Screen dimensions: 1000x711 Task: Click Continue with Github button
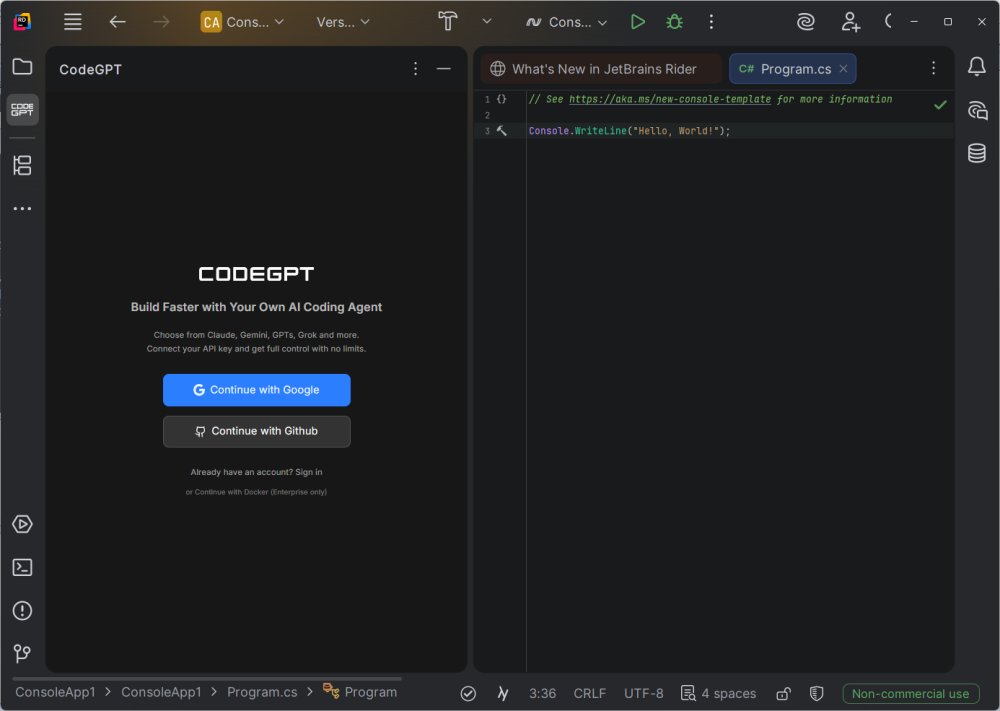pyautogui.click(x=256, y=432)
